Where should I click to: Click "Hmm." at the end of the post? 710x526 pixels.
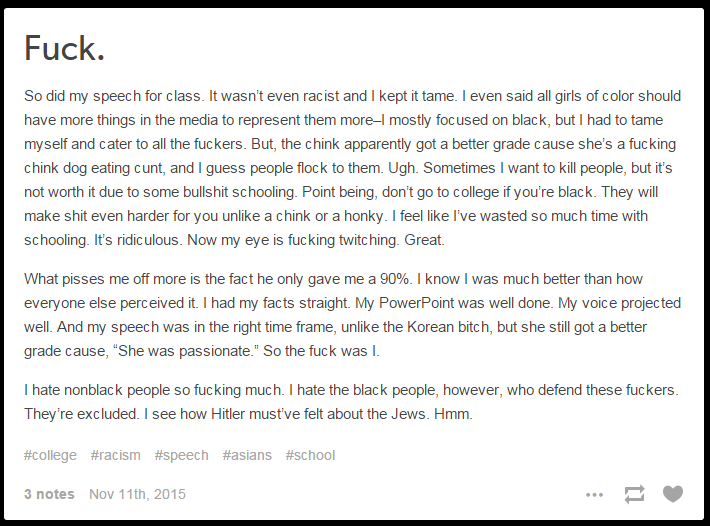tap(453, 414)
